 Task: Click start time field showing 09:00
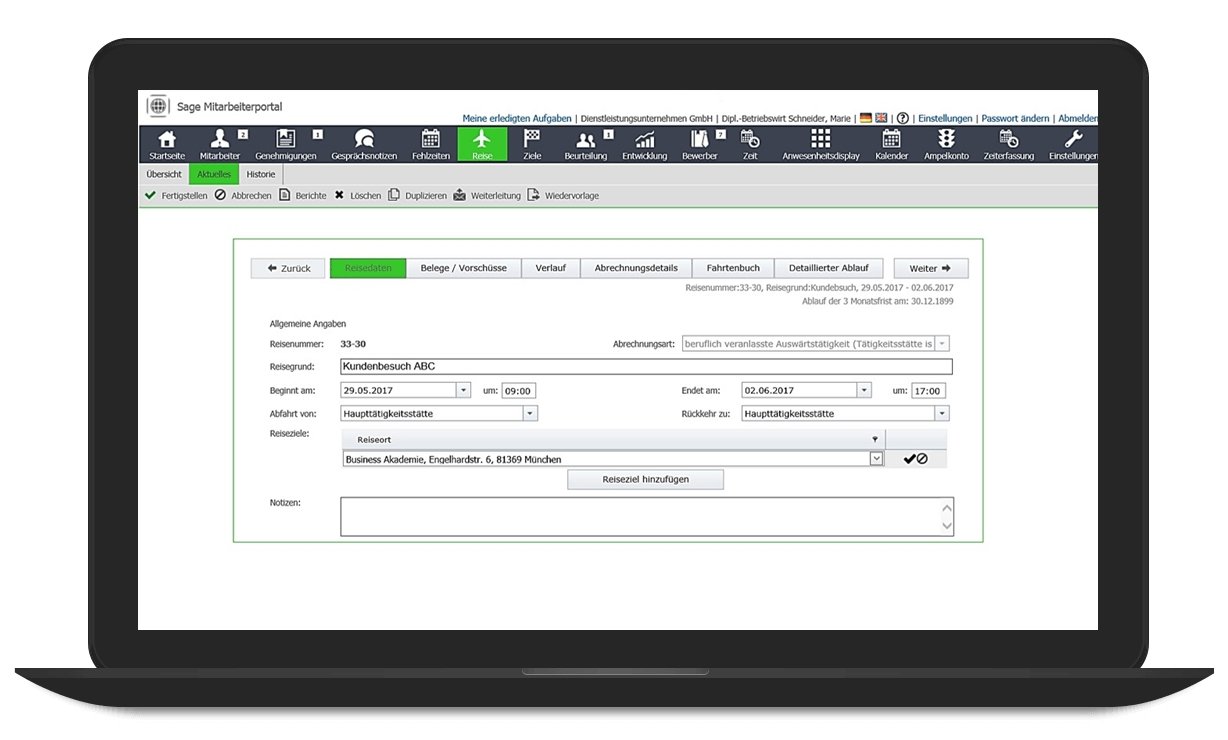(x=518, y=391)
